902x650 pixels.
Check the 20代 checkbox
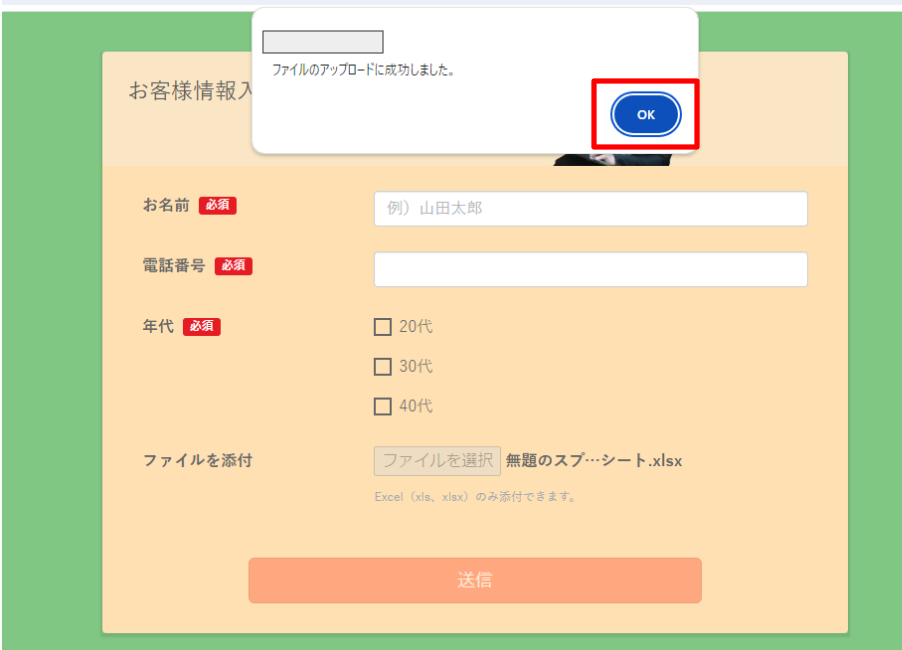pyautogui.click(x=383, y=327)
